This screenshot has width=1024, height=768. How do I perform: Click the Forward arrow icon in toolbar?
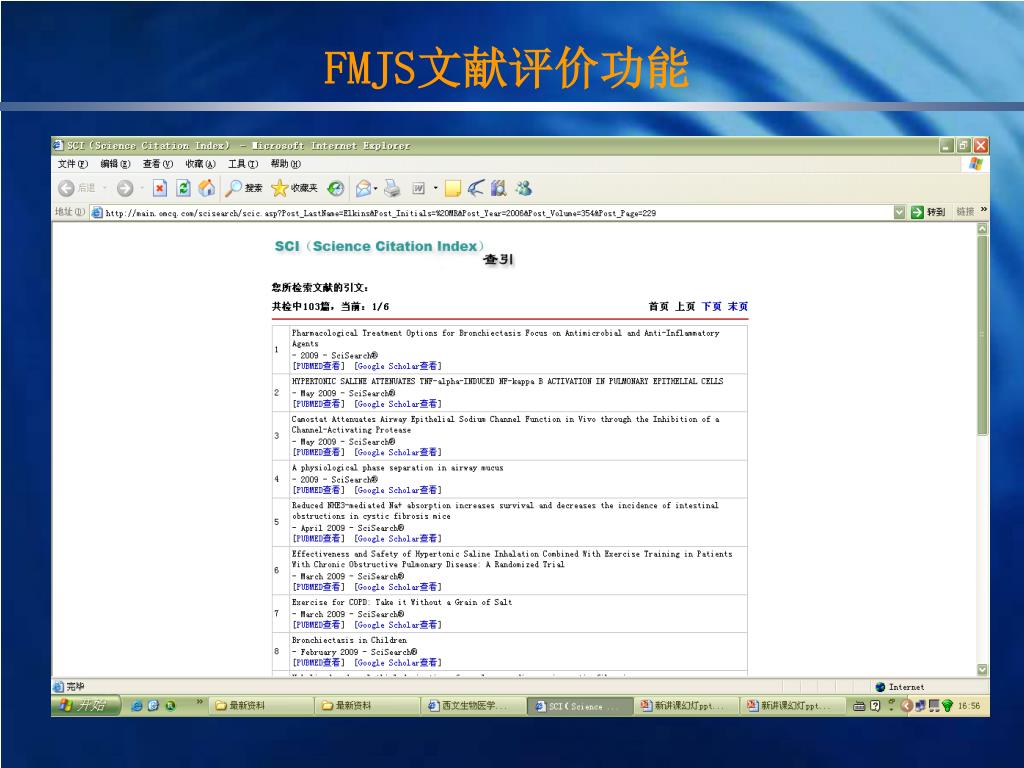coord(125,189)
